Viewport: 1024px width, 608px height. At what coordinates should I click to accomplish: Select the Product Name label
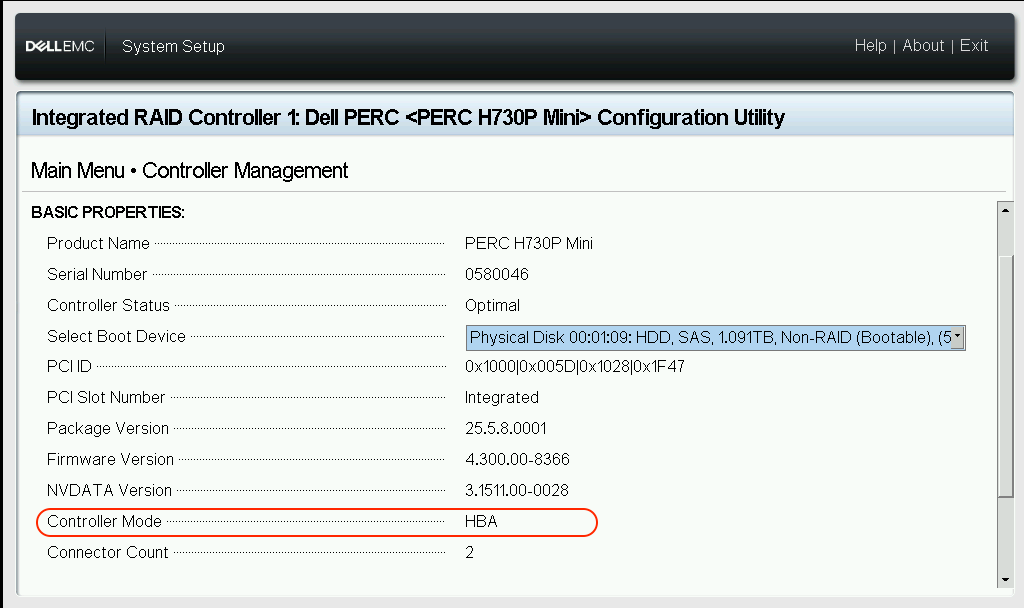pyautogui.click(x=98, y=244)
